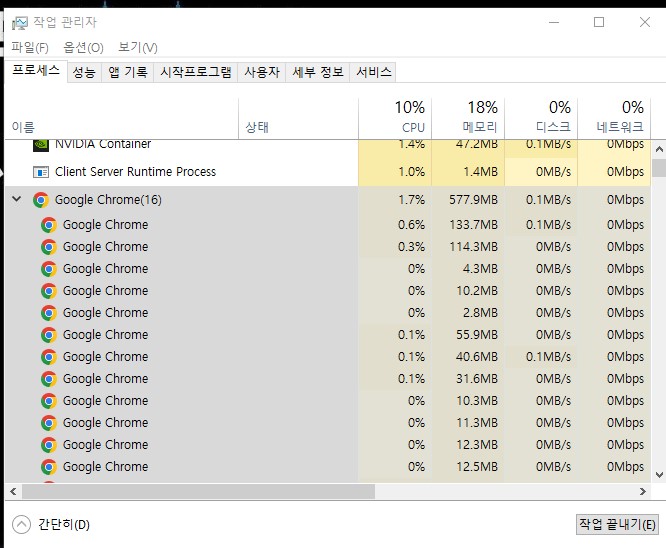Click the 1.7% CPU value for Chrome group

[x=411, y=200]
